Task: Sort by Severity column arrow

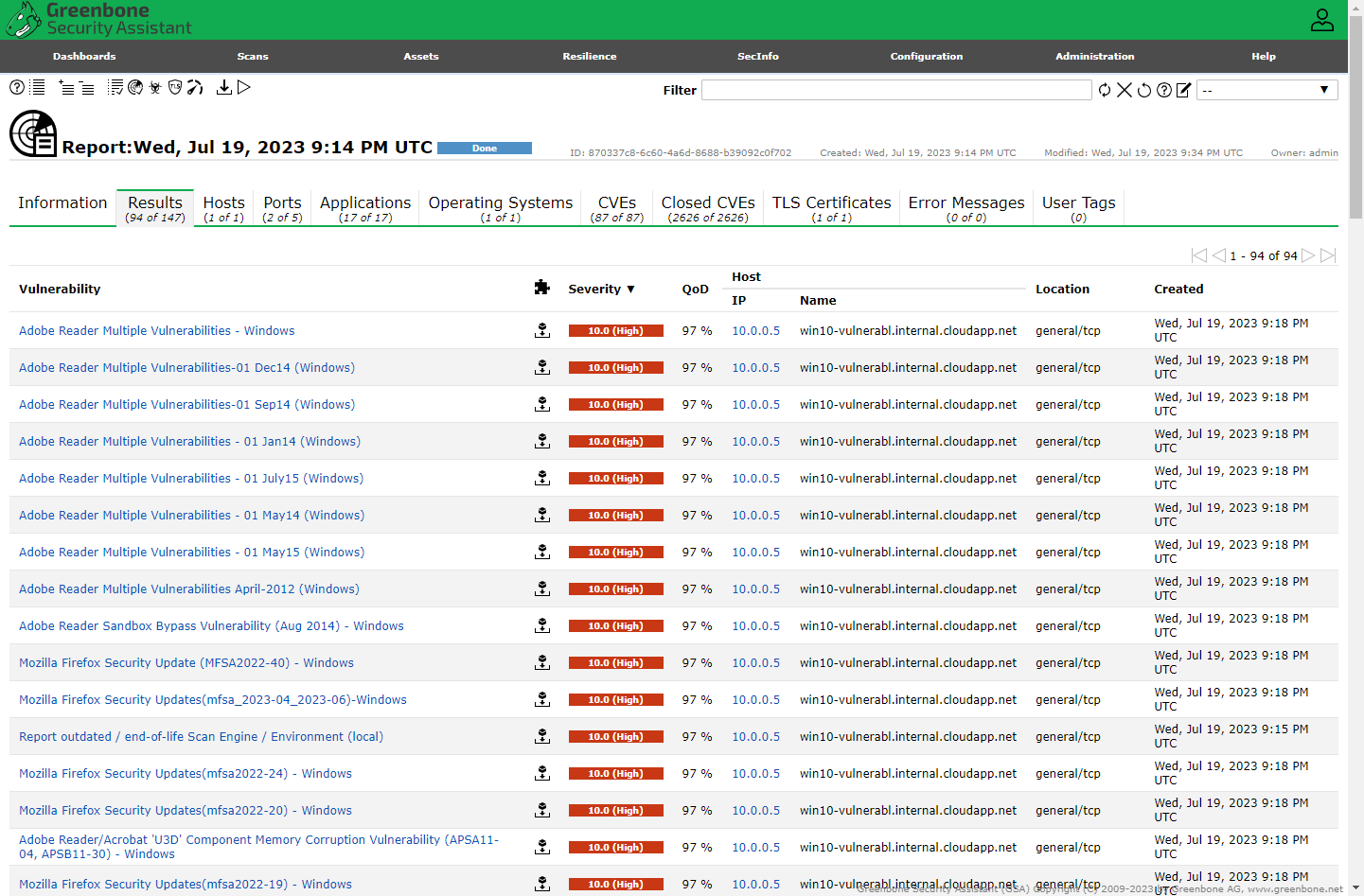Action: tap(630, 290)
